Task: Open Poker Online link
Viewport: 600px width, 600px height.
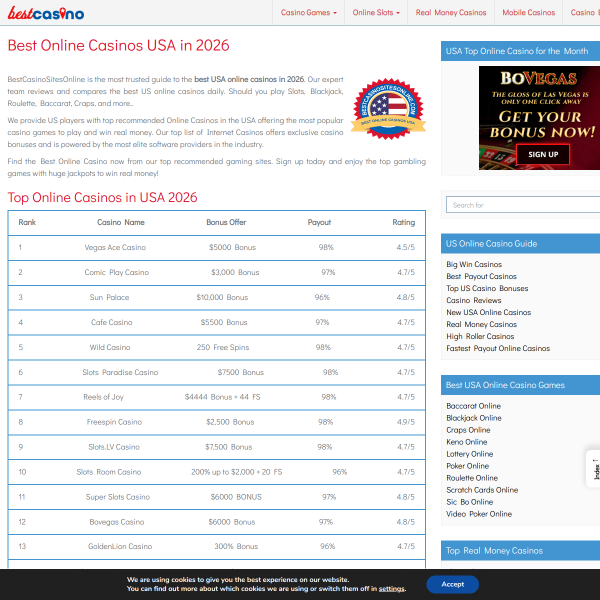Action: pyautogui.click(x=467, y=466)
